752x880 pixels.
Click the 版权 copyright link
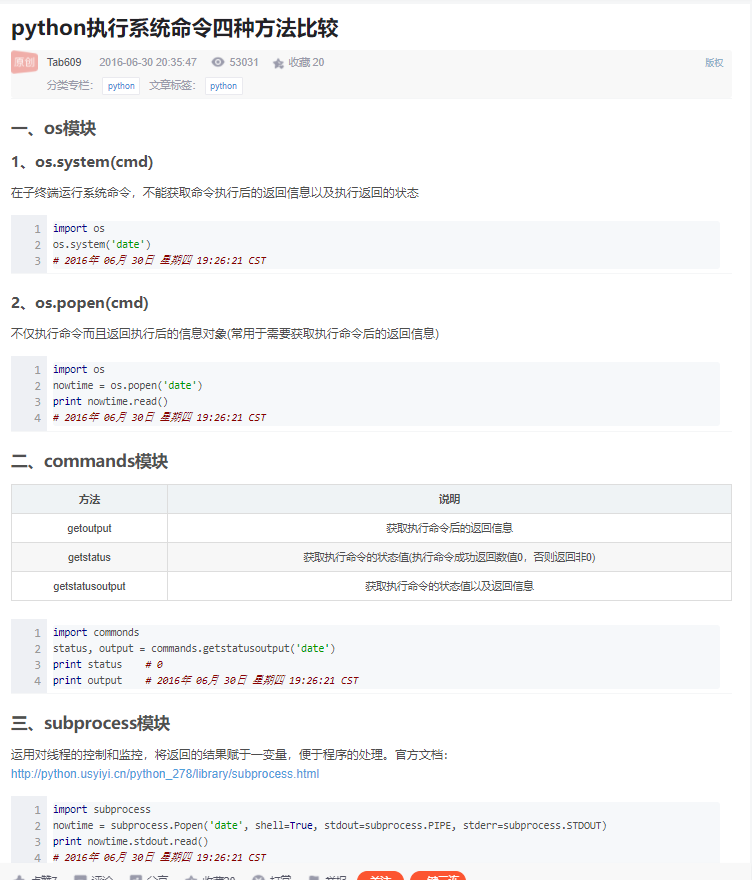point(714,63)
